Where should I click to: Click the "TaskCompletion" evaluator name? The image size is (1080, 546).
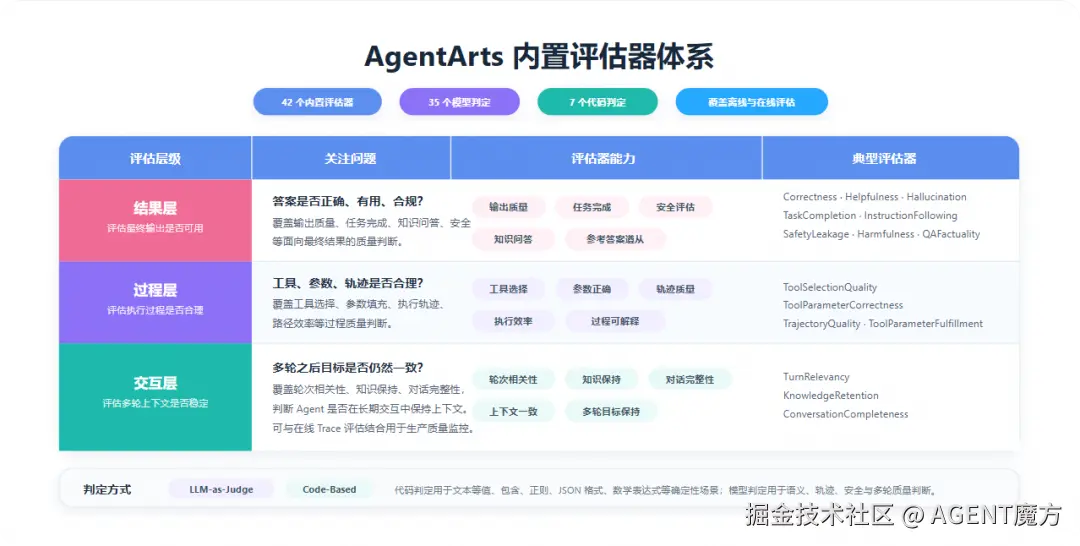[x=820, y=216]
